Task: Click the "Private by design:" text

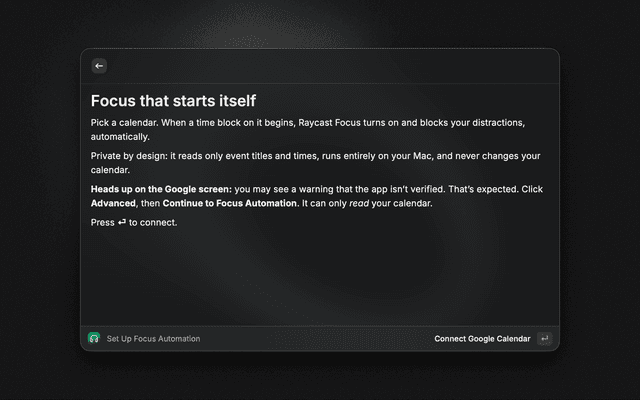Action: [129, 156]
